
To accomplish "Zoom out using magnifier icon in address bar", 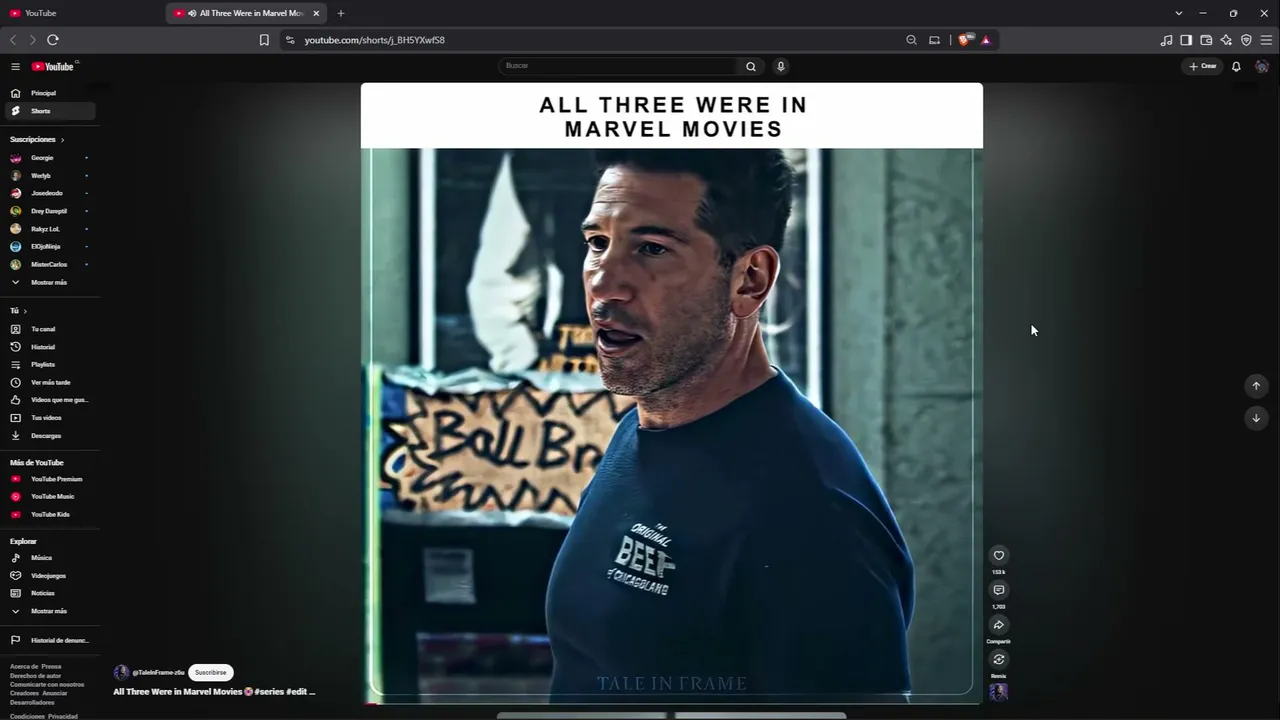I will pyautogui.click(x=911, y=40).
